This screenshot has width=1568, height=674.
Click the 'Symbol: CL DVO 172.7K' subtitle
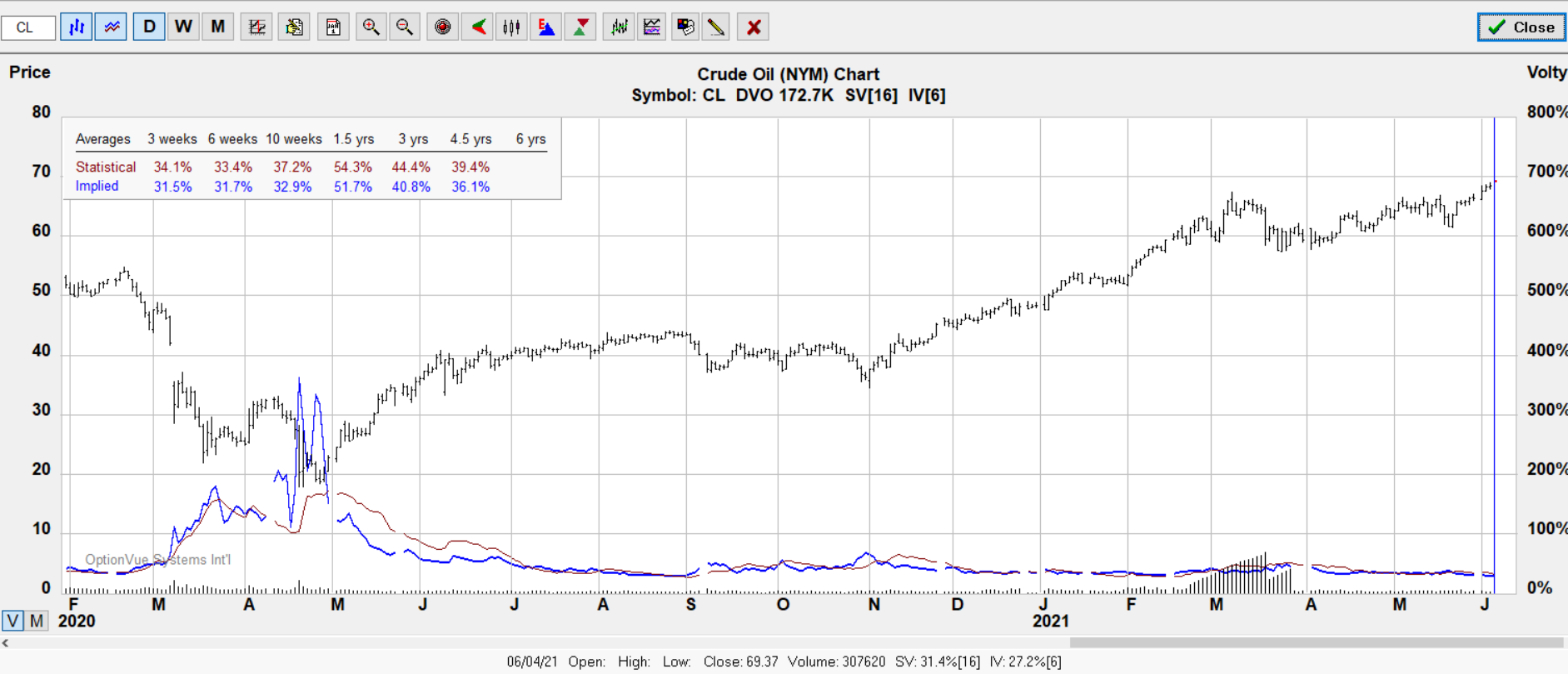coord(732,96)
